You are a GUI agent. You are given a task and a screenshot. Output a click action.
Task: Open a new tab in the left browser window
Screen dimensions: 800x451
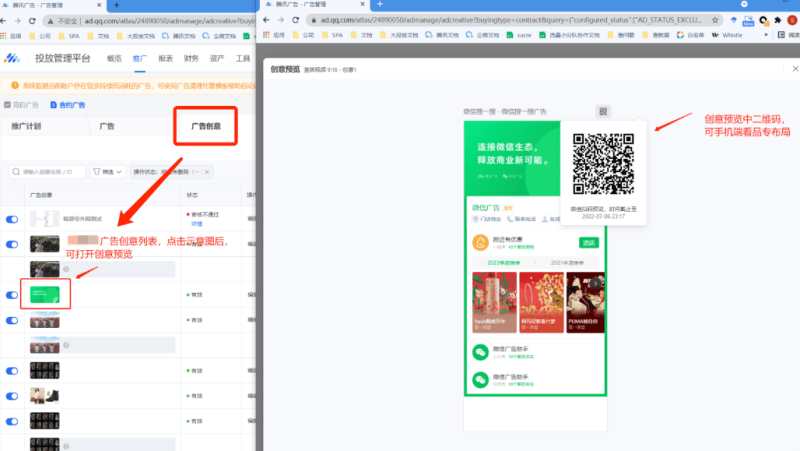click(116, 5)
